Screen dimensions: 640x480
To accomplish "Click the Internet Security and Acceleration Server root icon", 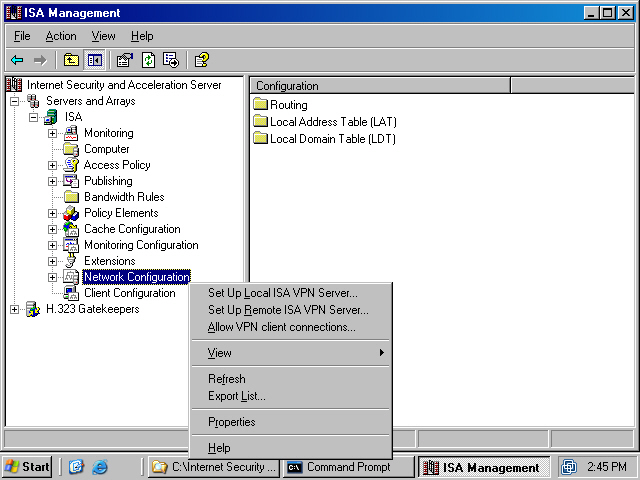I will [x=14, y=85].
